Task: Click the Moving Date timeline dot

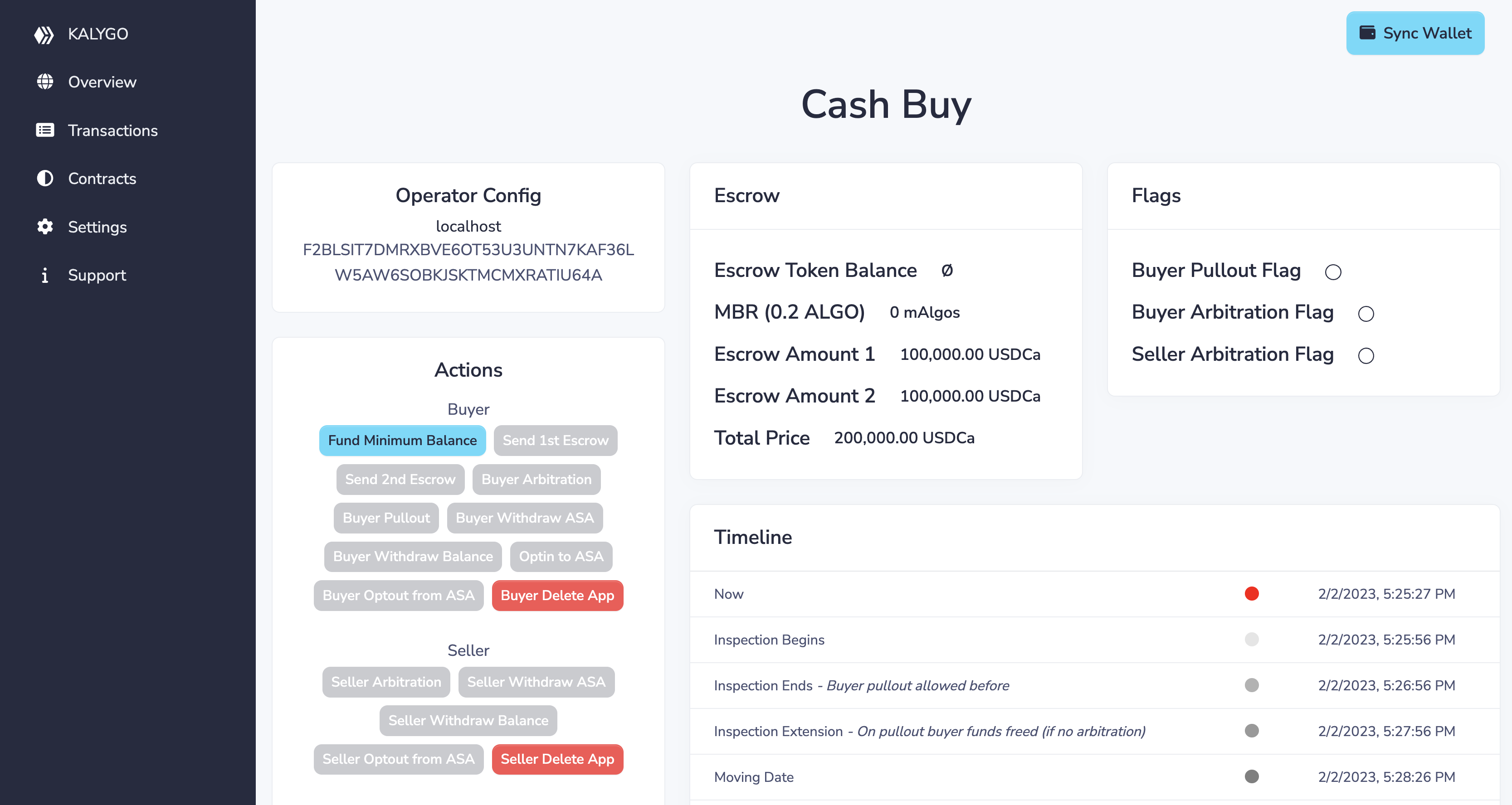Action: (1251, 776)
